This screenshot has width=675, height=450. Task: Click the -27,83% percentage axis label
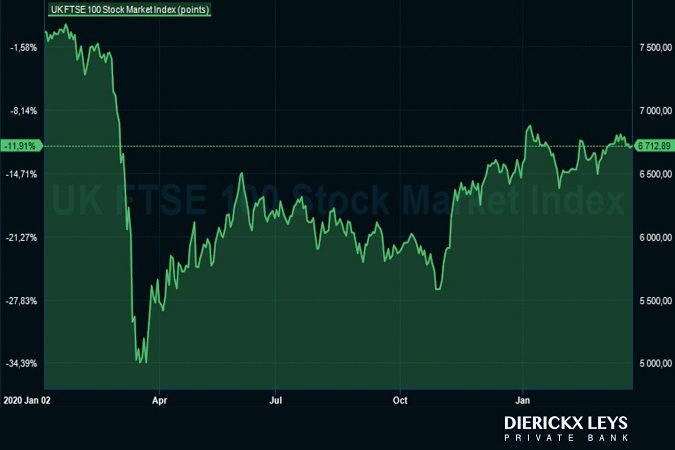(22, 301)
